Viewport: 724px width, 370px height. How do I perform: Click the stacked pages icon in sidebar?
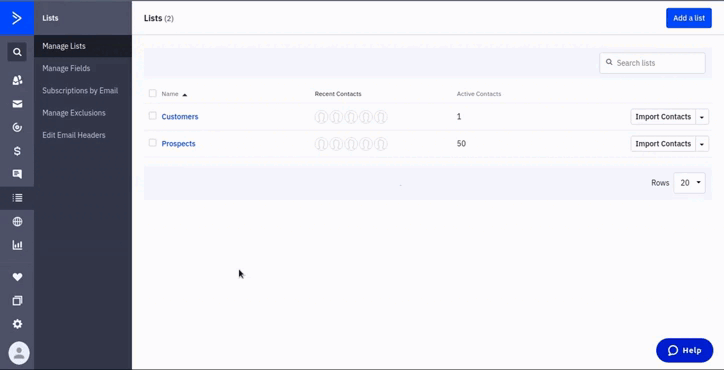pyautogui.click(x=17, y=301)
